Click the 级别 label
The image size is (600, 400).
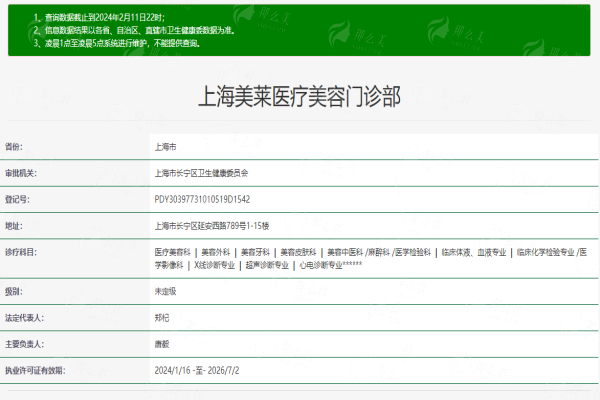click(14, 291)
